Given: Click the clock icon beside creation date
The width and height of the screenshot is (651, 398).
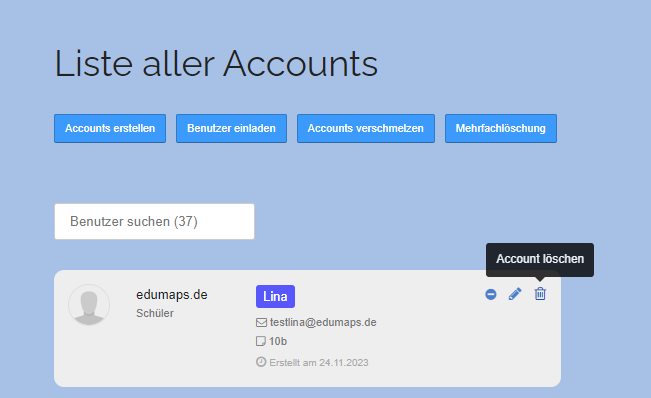Looking at the screenshot, I should click(261, 362).
